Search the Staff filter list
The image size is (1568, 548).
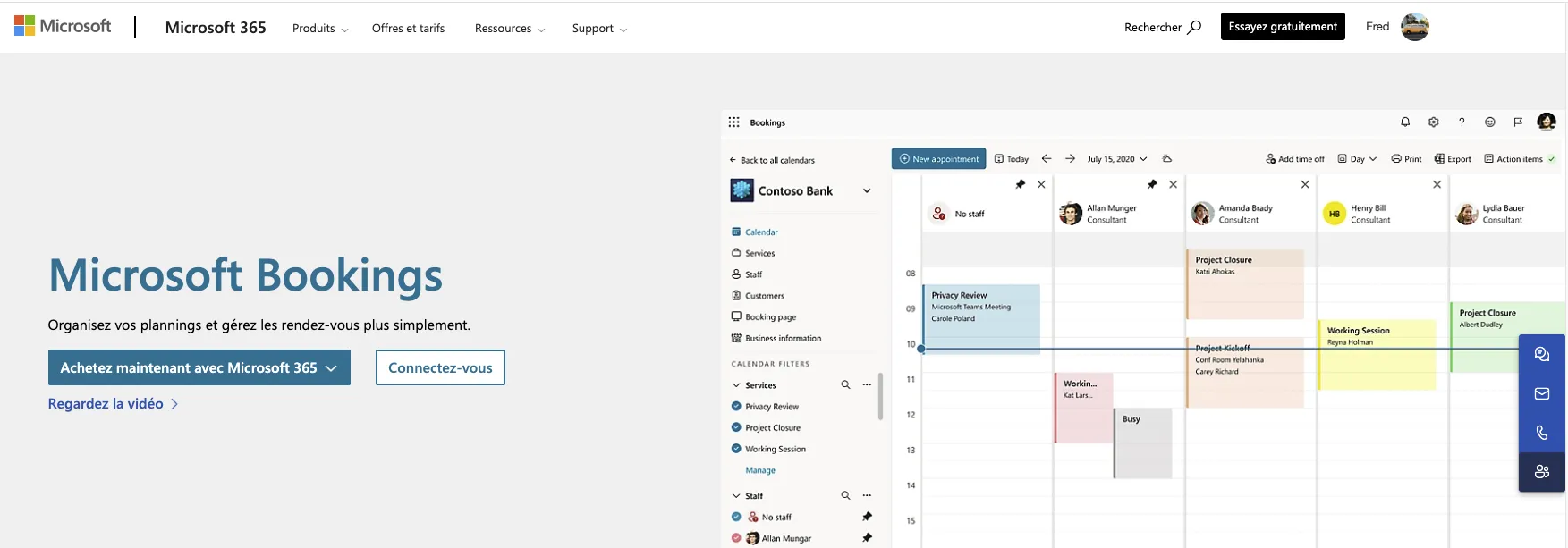click(845, 495)
